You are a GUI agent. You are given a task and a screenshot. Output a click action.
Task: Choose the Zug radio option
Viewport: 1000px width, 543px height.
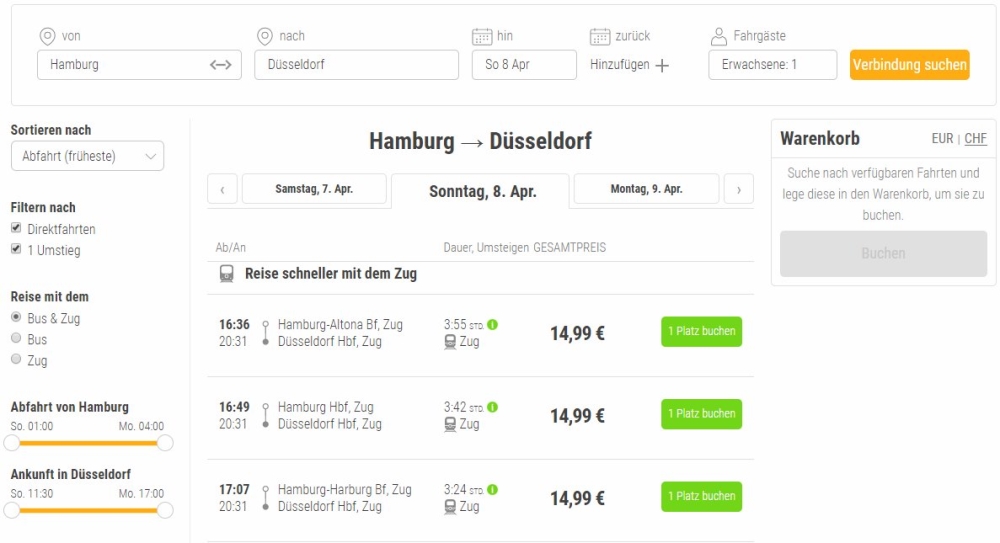pyautogui.click(x=16, y=359)
